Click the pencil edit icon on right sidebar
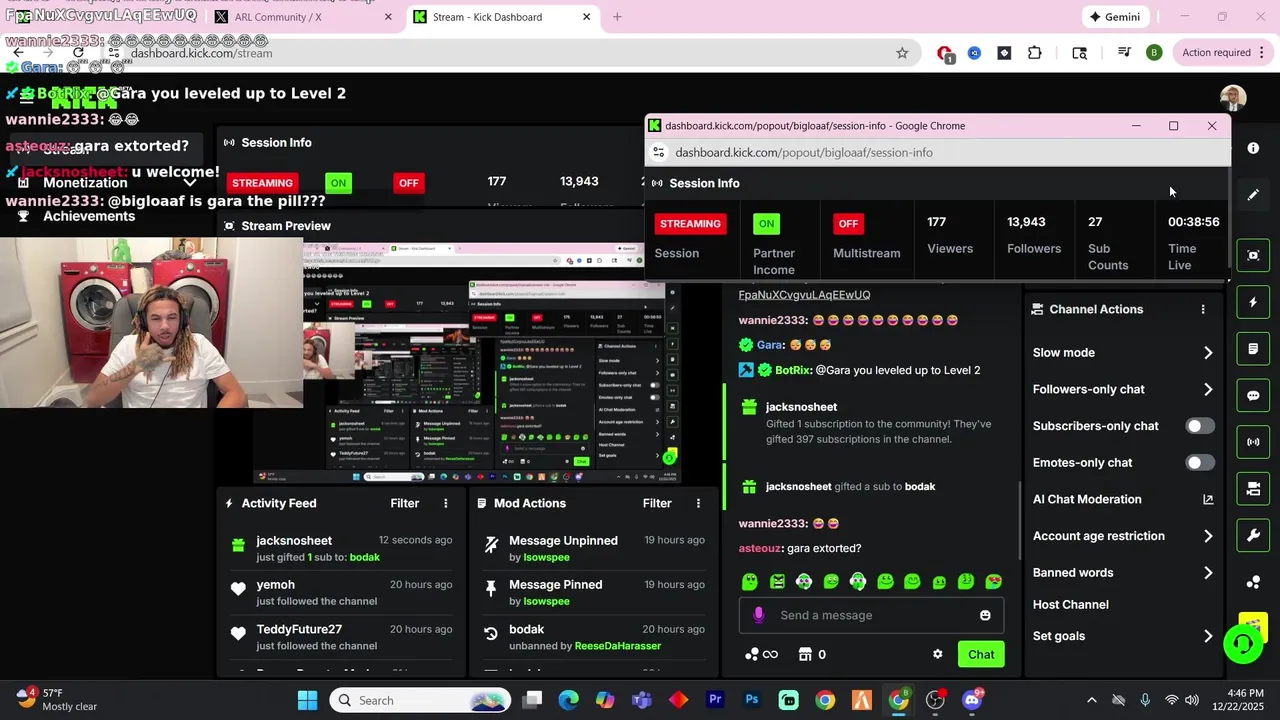This screenshot has width=1280, height=720. 1253,195
